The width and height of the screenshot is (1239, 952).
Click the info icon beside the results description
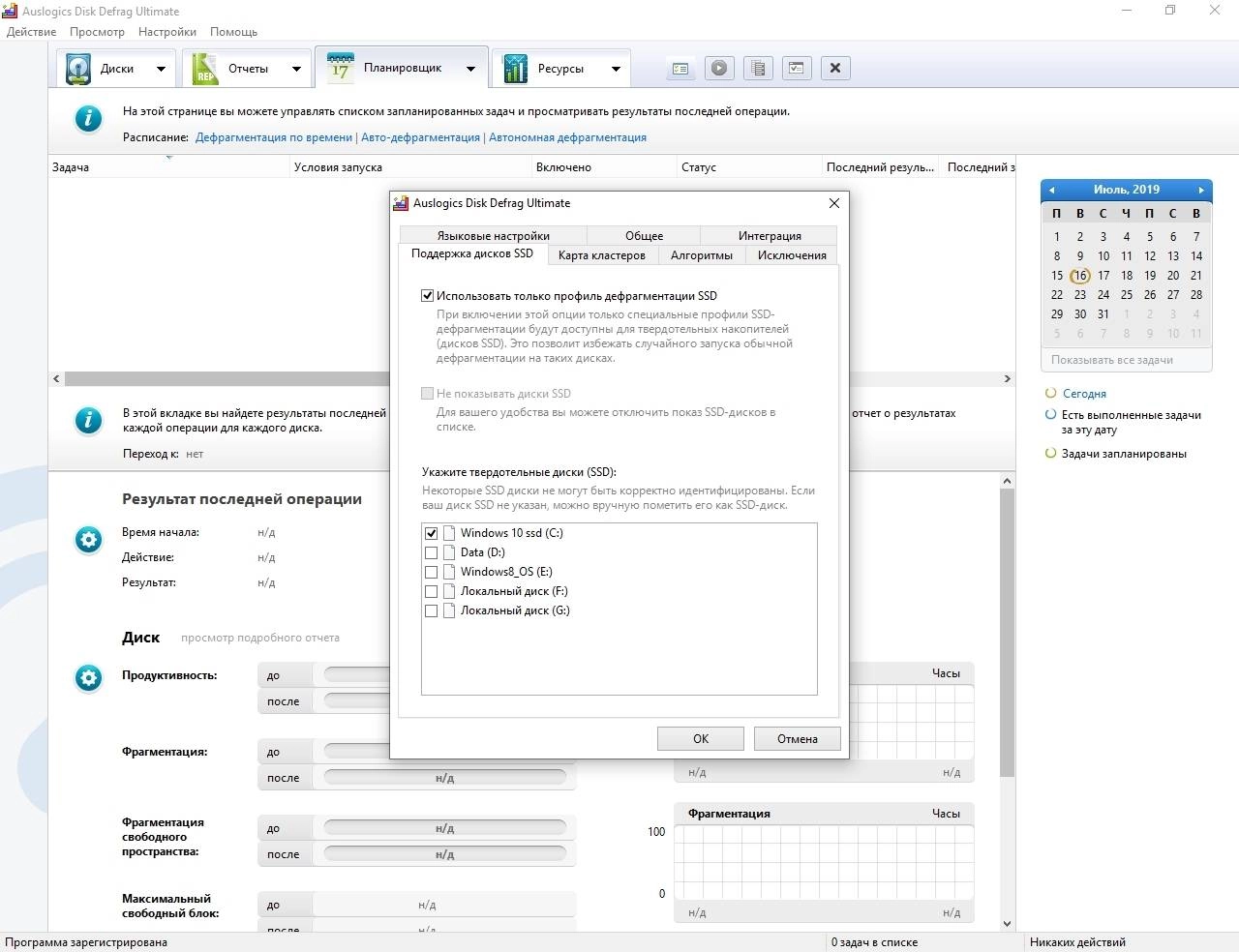point(88,420)
